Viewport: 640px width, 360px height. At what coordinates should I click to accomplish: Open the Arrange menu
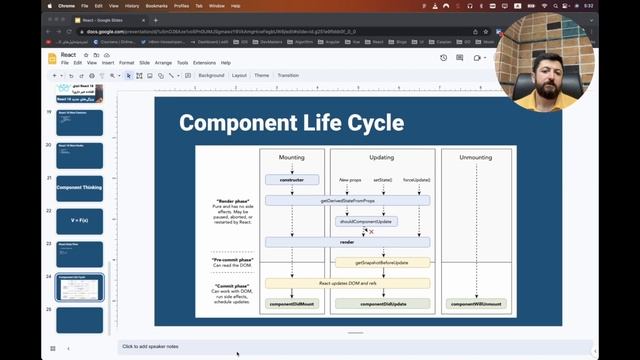[x=163, y=63]
